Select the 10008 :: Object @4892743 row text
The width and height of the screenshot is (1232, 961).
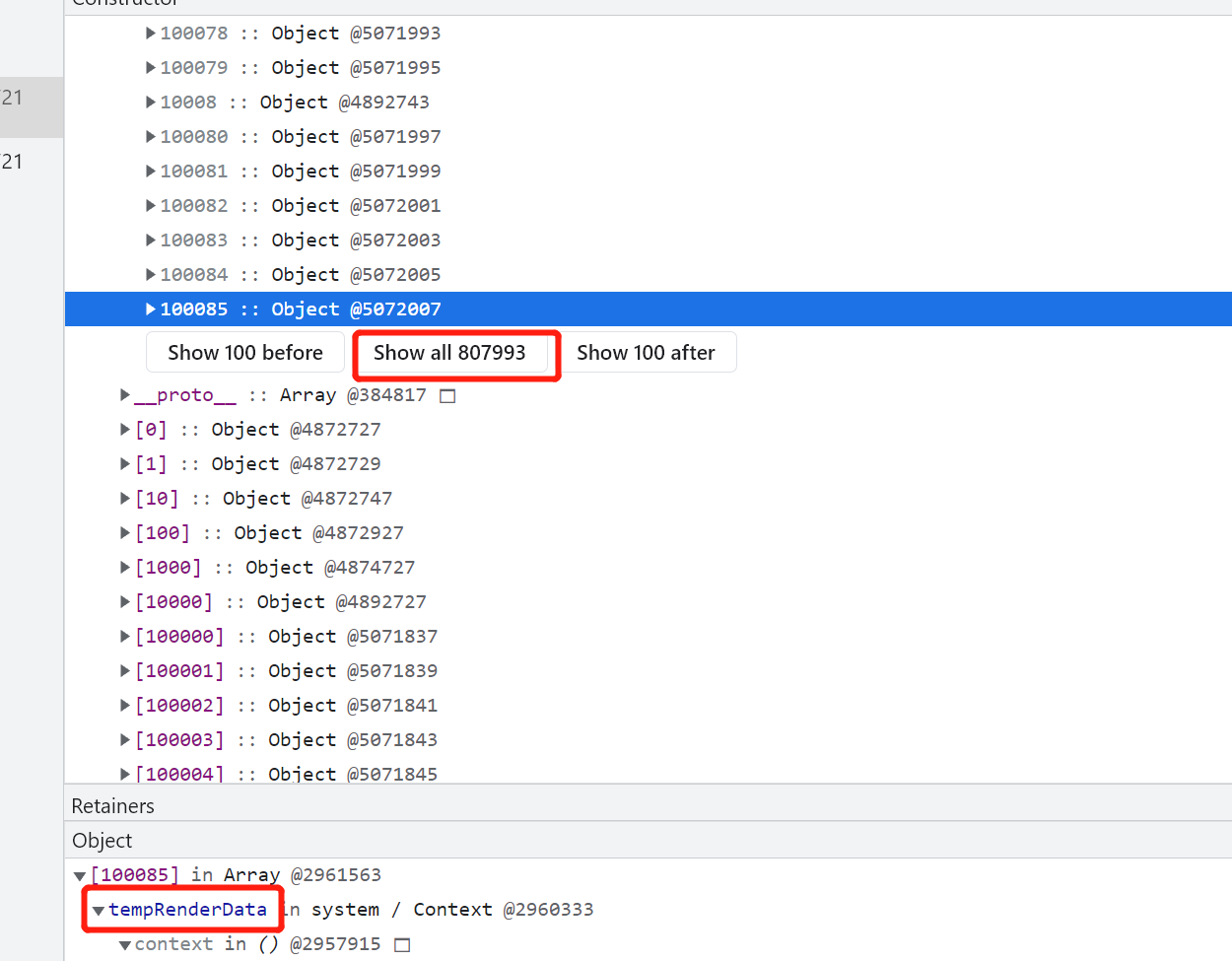coord(295,103)
